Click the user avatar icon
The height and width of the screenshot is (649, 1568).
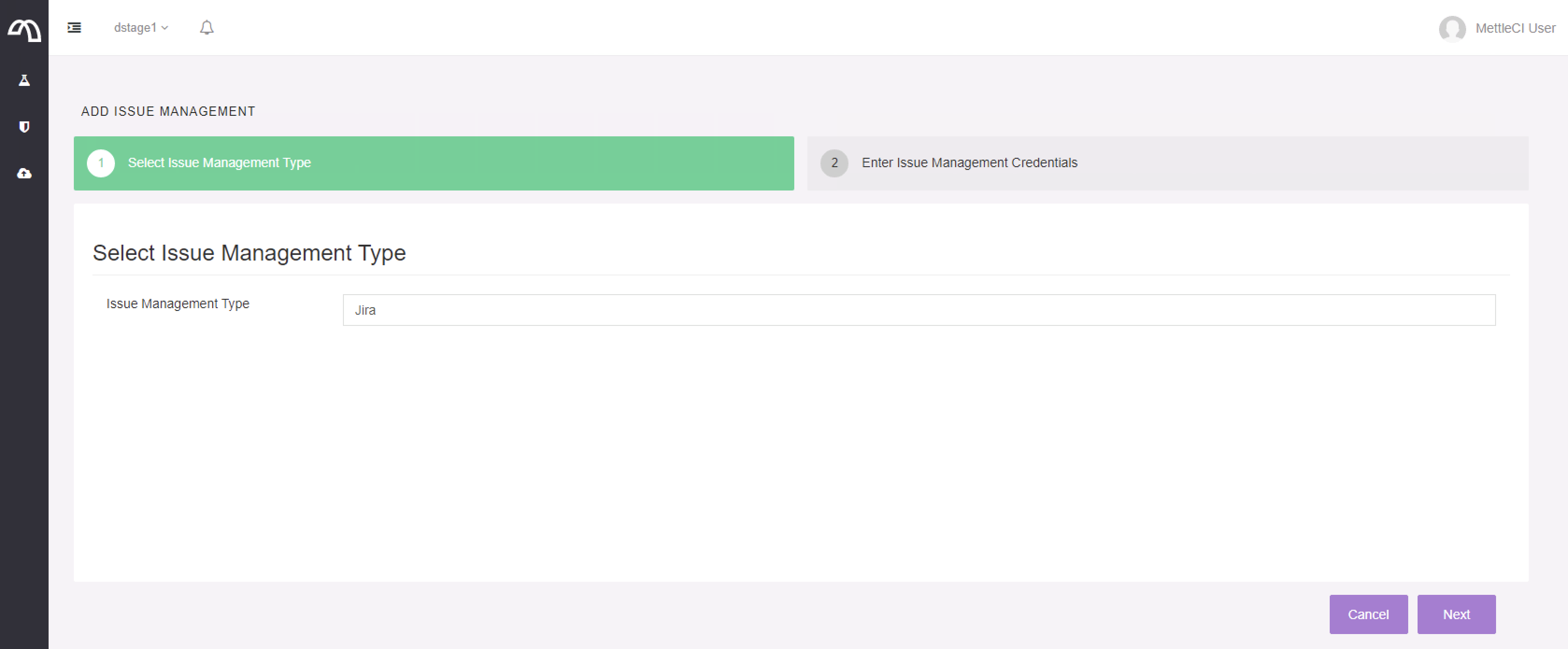click(1452, 28)
